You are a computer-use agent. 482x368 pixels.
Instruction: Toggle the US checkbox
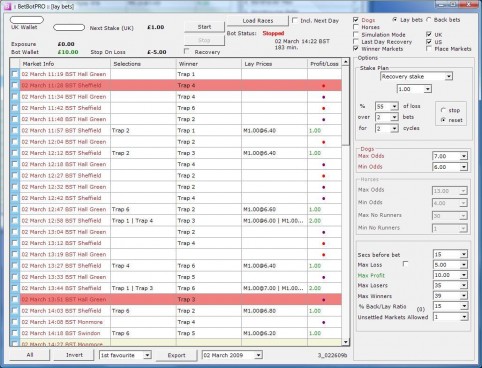429,42
